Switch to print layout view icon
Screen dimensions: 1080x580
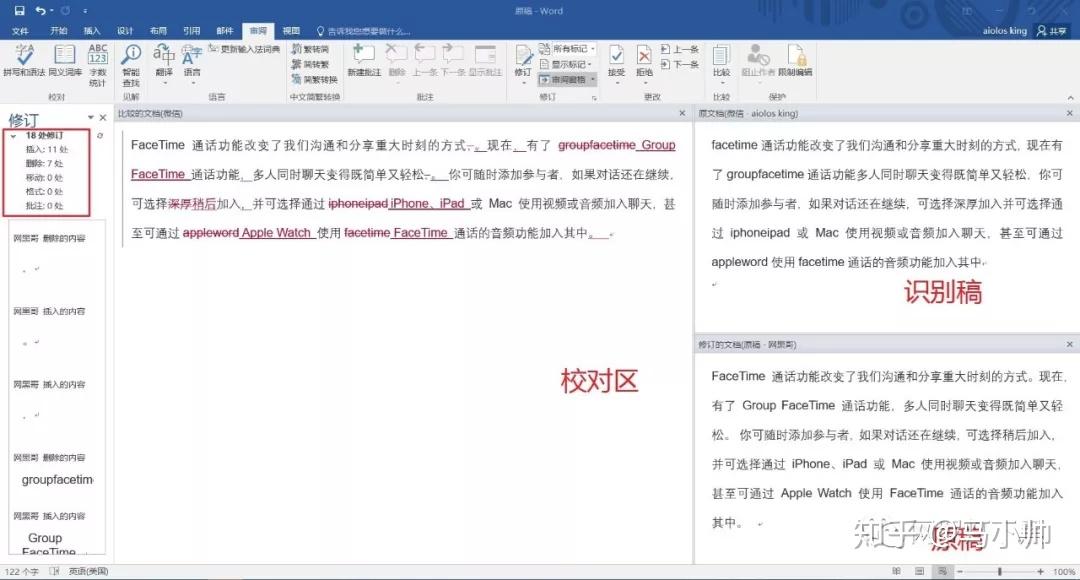(920, 571)
